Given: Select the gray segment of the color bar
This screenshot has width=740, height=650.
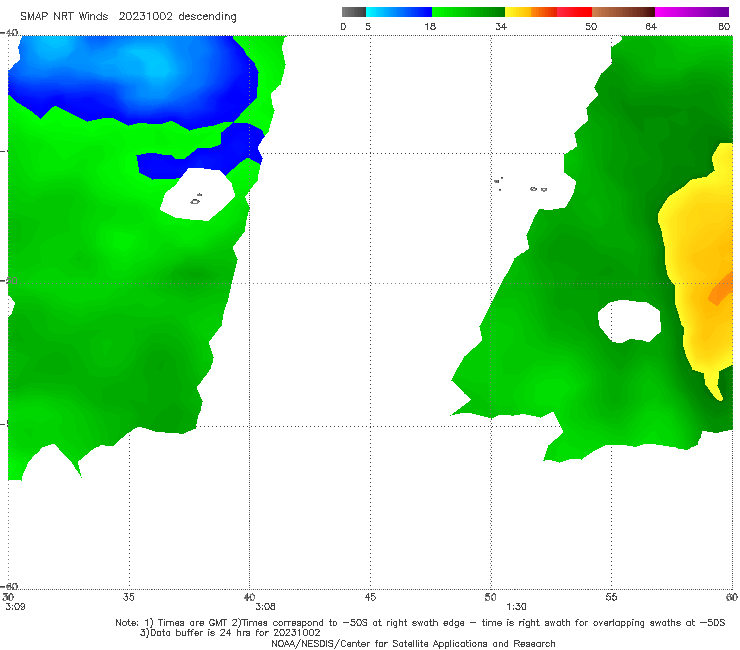Looking at the screenshot, I should [x=354, y=12].
